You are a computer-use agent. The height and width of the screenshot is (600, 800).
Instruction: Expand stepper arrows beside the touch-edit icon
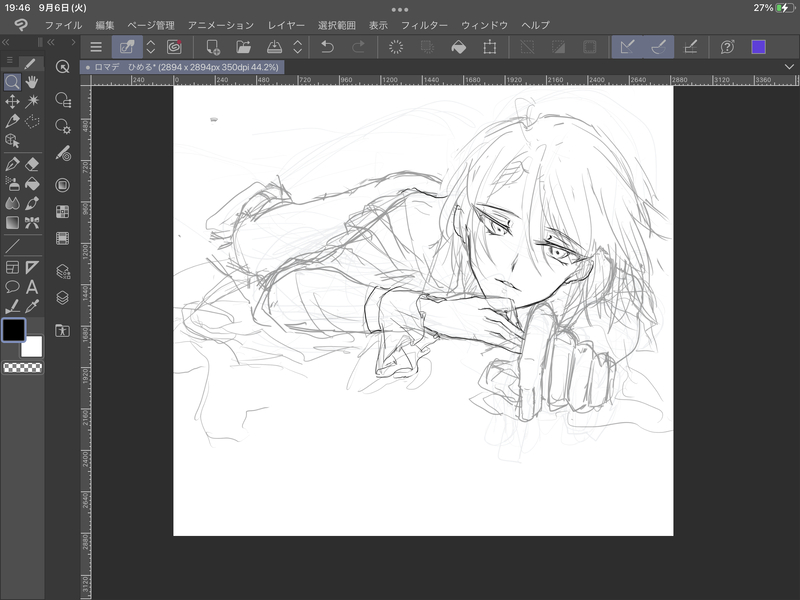(x=151, y=47)
